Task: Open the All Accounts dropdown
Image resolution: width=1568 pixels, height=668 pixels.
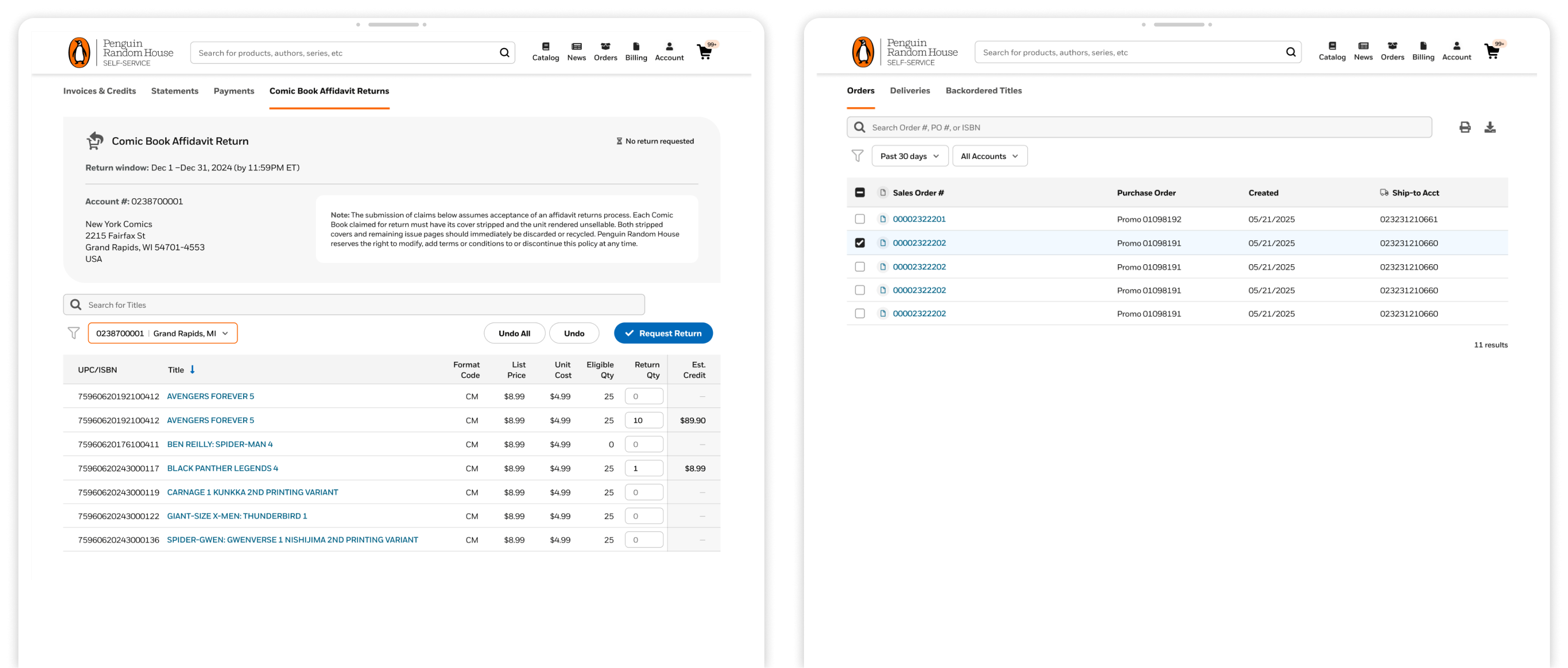Action: [989, 156]
